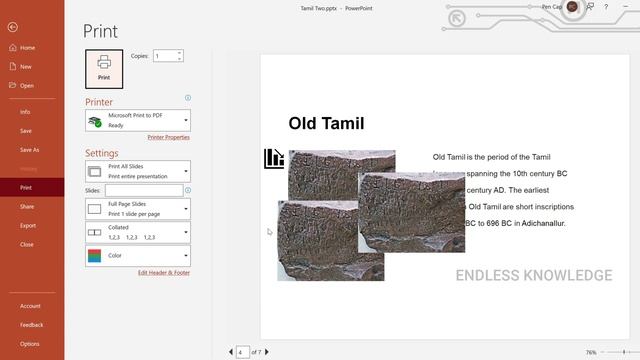Viewport: 640px width, 360px height.
Task: Open Edit Header & Footer link
Action: pyautogui.click(x=164, y=273)
